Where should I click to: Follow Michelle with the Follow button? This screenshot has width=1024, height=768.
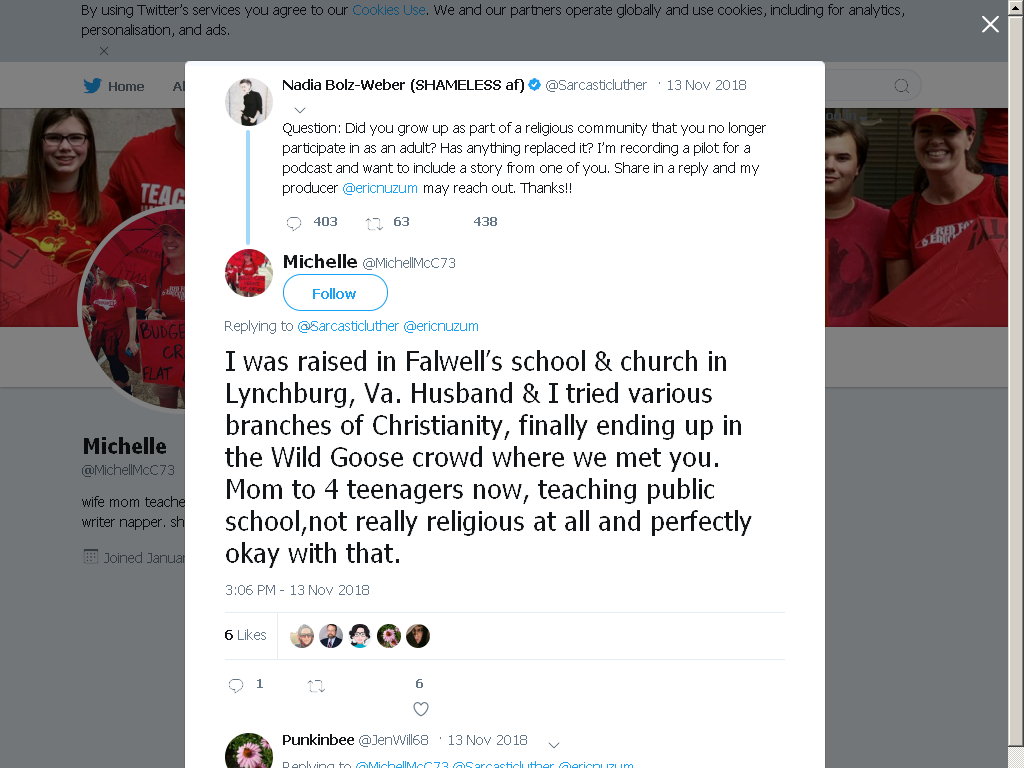(x=335, y=293)
